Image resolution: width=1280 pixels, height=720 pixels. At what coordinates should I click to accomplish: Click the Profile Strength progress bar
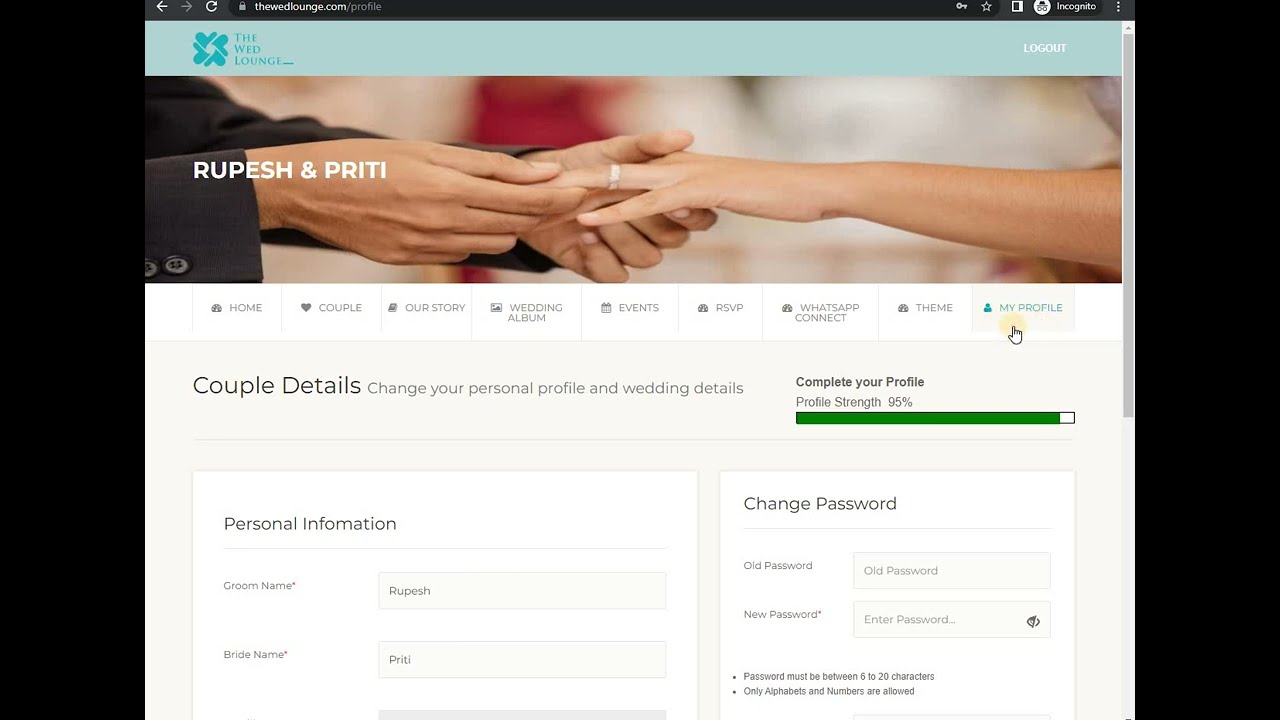pyautogui.click(x=935, y=418)
